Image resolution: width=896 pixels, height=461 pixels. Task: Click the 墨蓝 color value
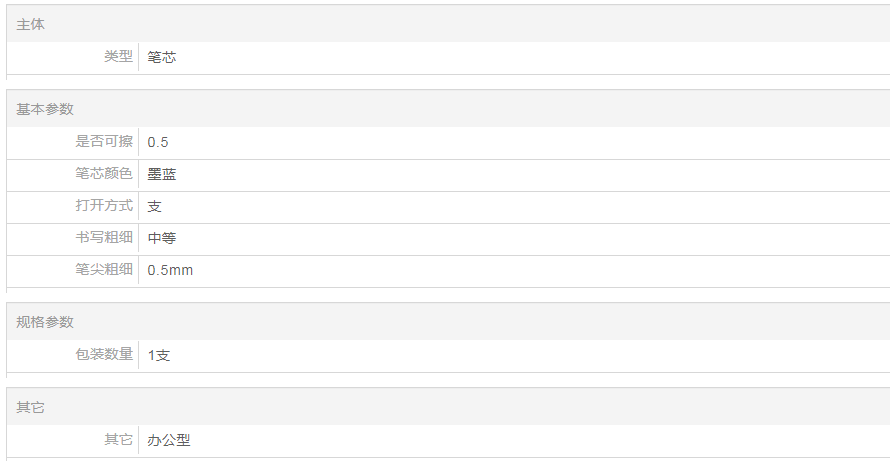click(162, 174)
